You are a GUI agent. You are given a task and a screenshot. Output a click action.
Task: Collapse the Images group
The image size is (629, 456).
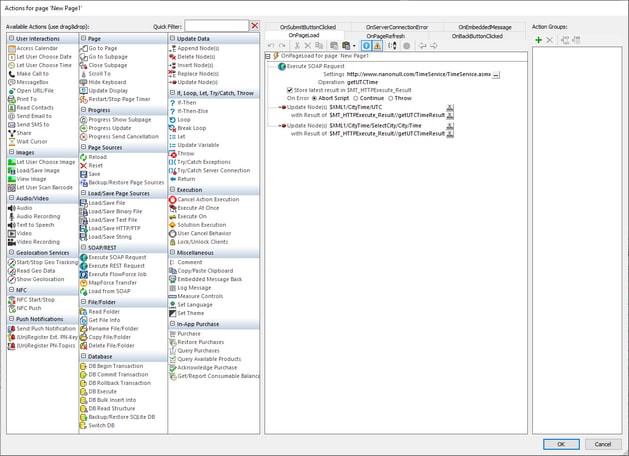coord(11,152)
